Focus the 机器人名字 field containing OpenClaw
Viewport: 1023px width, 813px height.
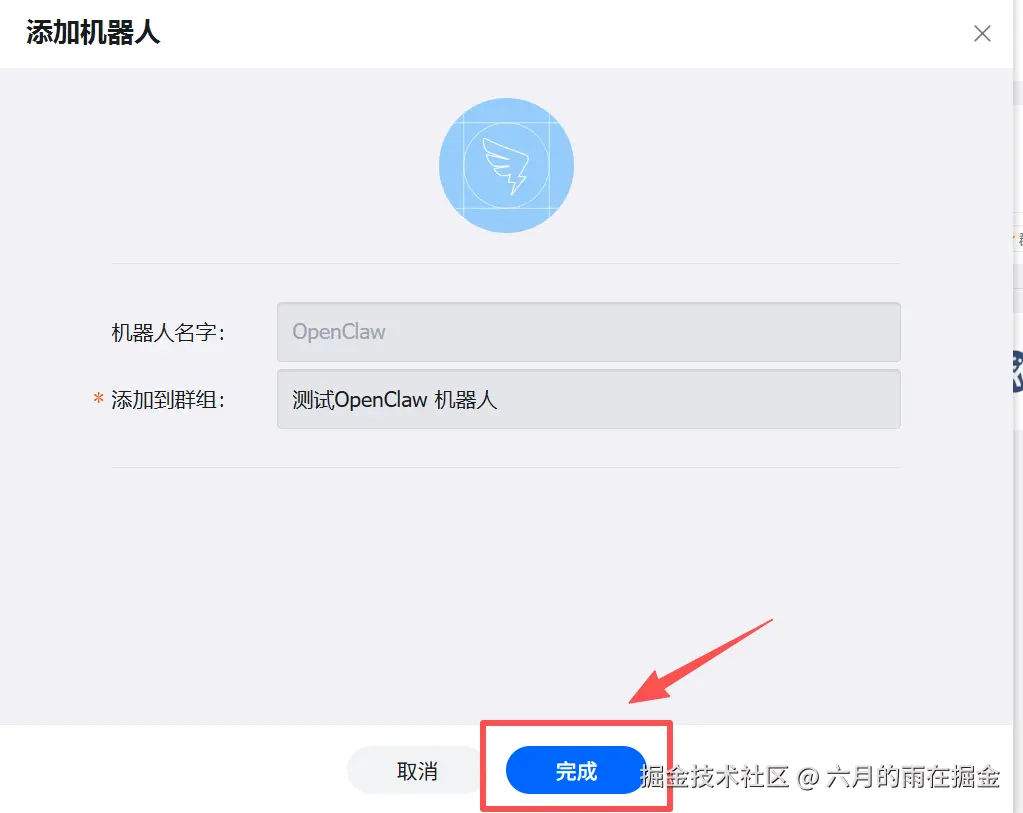588,332
